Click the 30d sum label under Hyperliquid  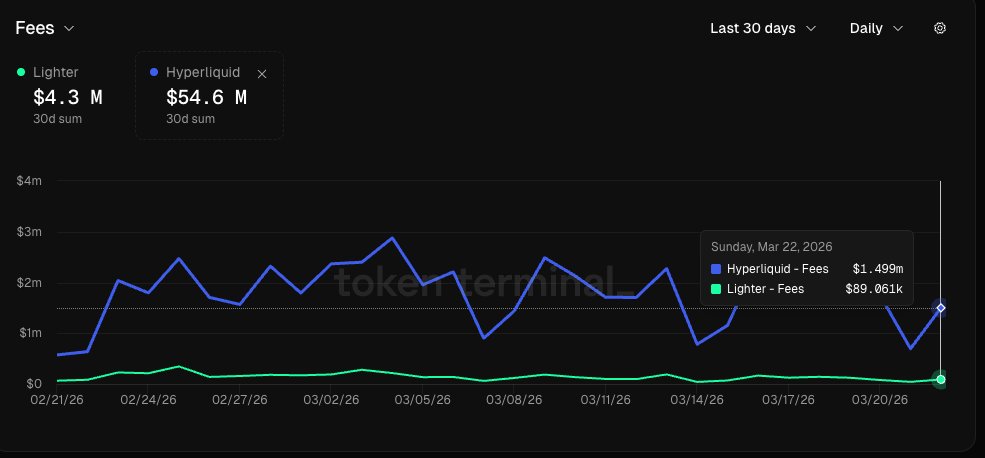[x=190, y=119]
